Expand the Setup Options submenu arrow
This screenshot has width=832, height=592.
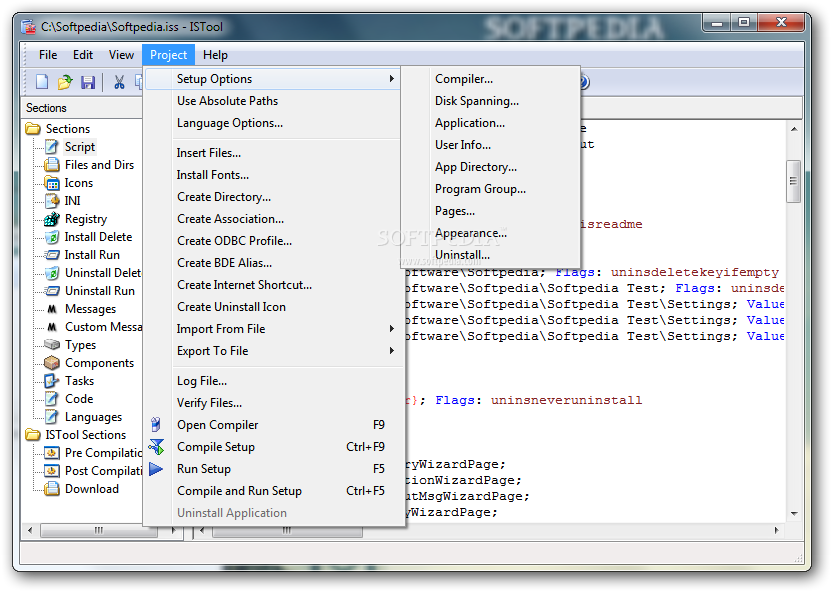click(x=392, y=79)
